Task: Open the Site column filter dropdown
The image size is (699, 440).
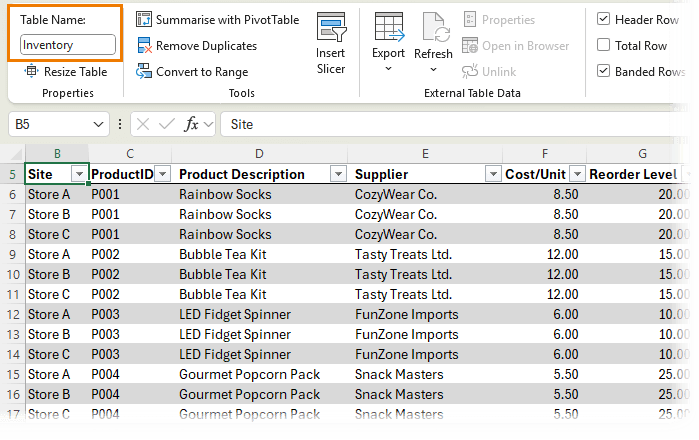Action: [79, 174]
